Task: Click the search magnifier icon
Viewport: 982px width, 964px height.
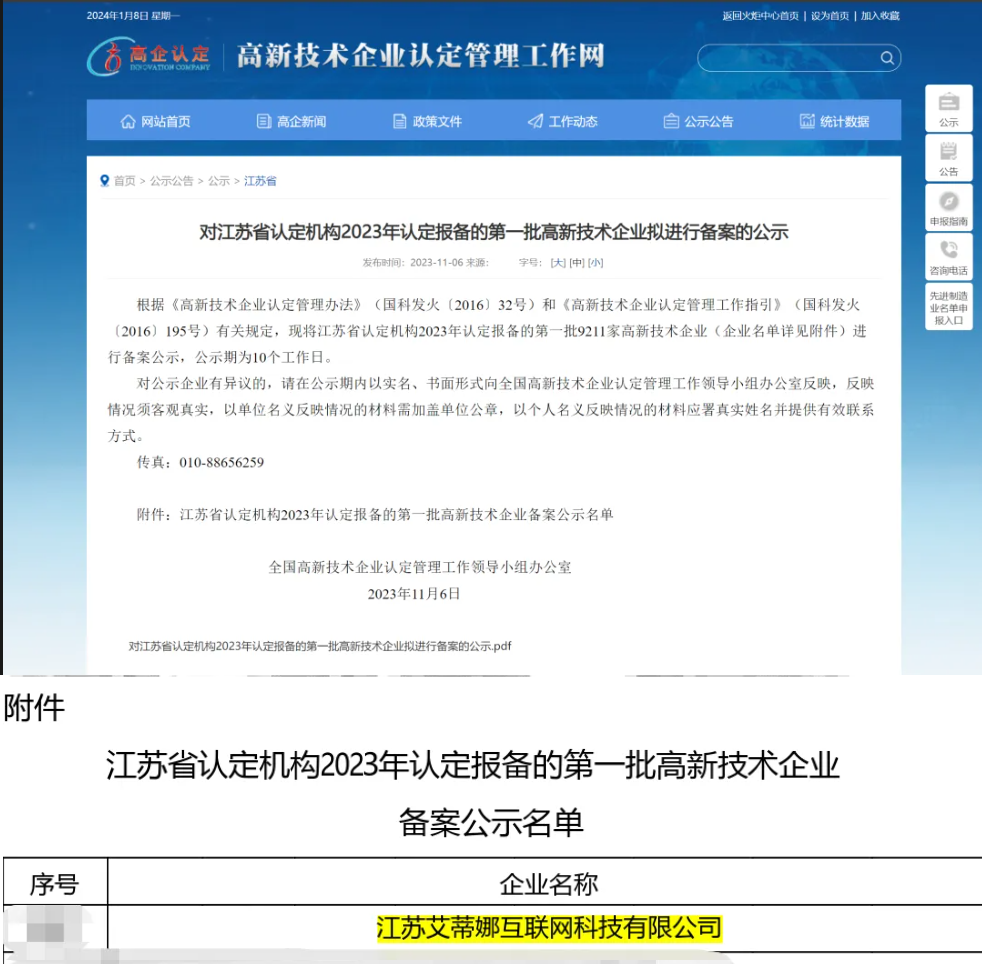Action: tap(887, 58)
